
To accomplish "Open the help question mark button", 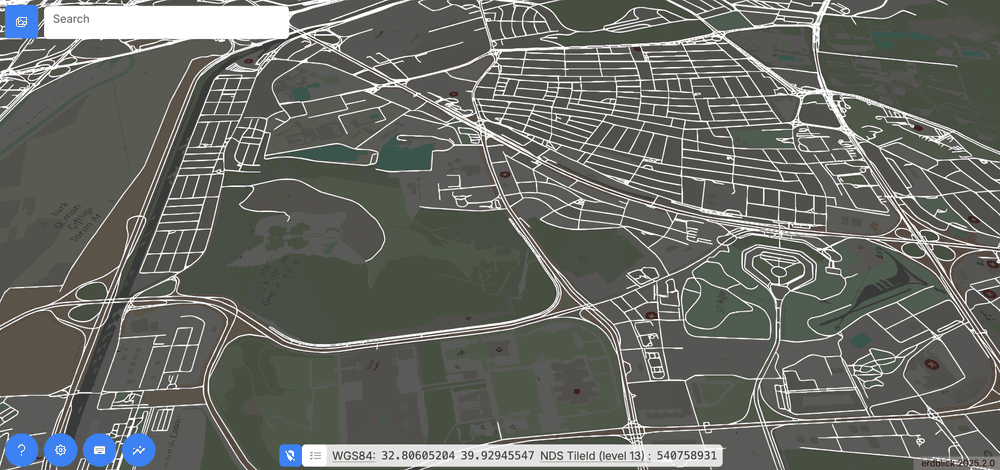I will coord(21,450).
